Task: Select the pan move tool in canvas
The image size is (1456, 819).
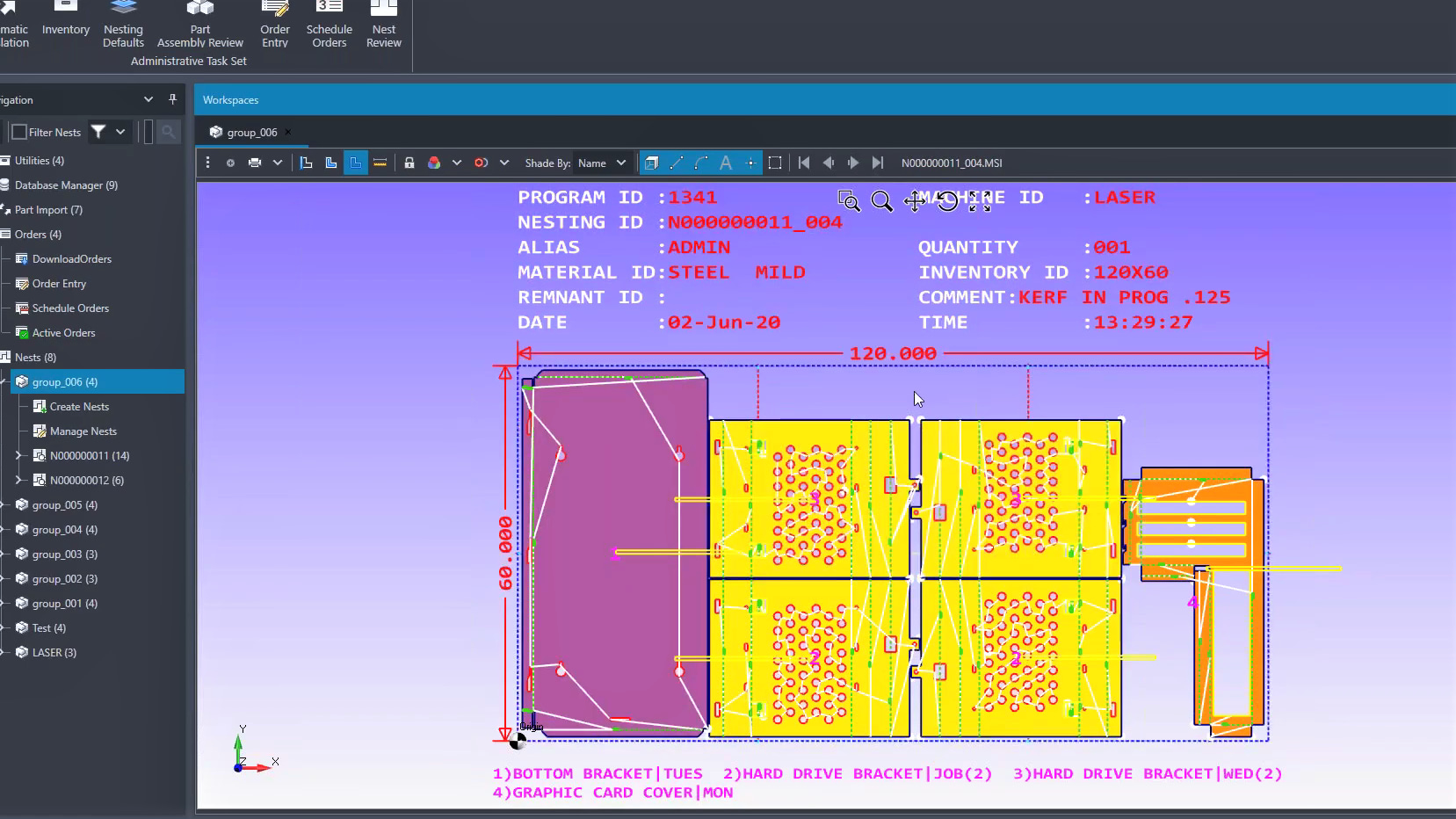Action: [x=914, y=201]
